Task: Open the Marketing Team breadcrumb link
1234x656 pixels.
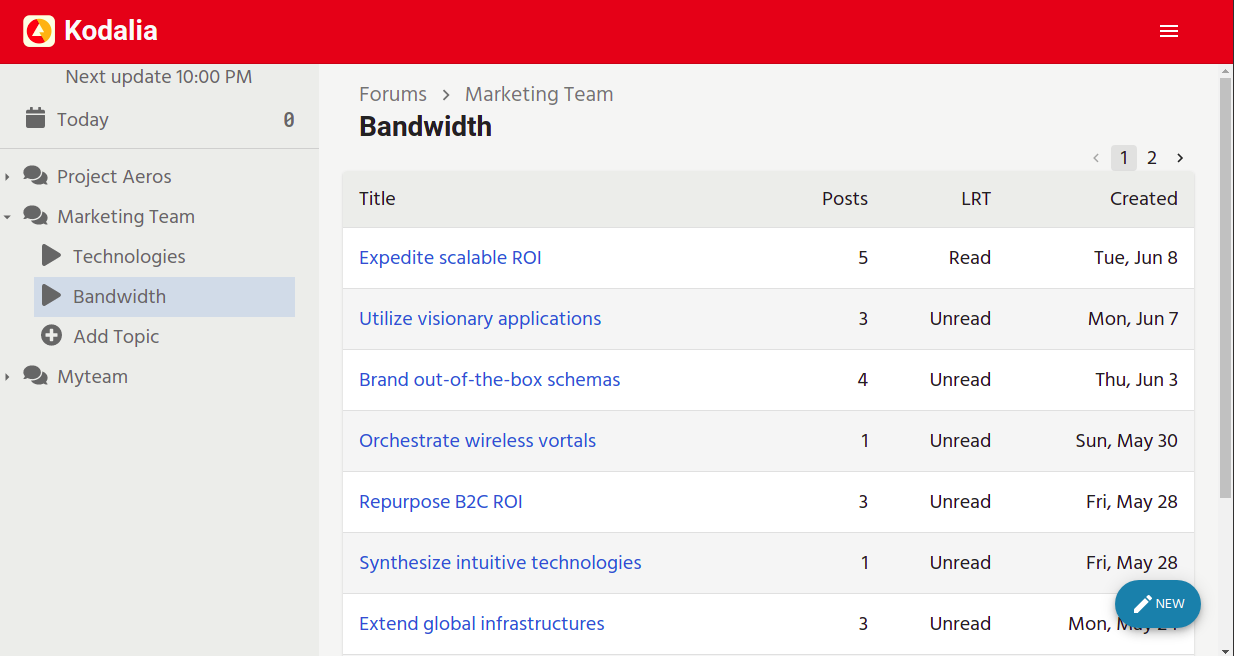Action: pyautogui.click(x=539, y=94)
